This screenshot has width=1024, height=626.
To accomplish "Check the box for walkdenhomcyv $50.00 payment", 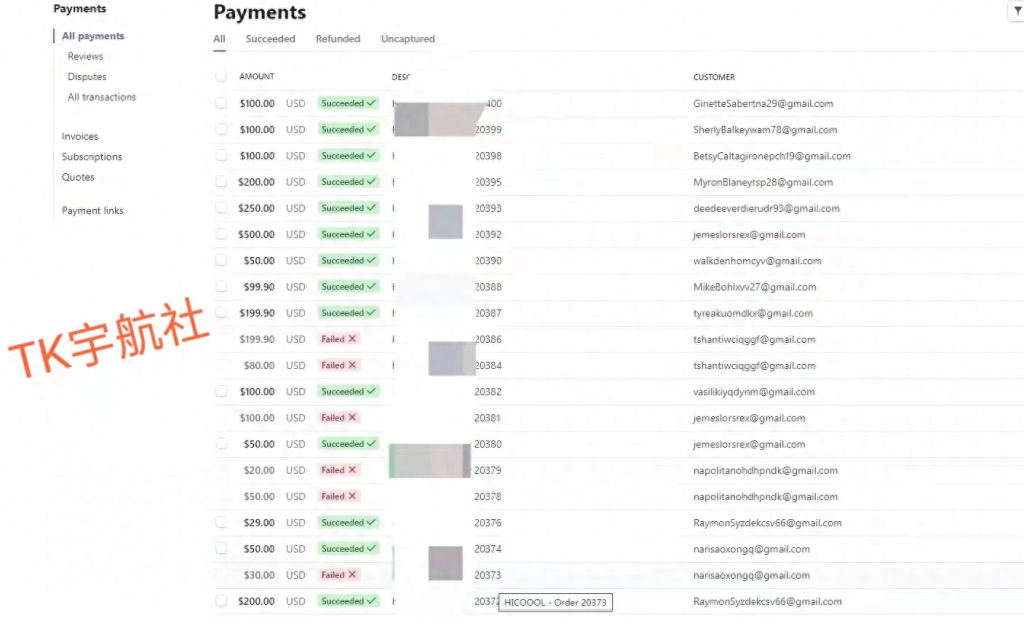I will pos(221,260).
